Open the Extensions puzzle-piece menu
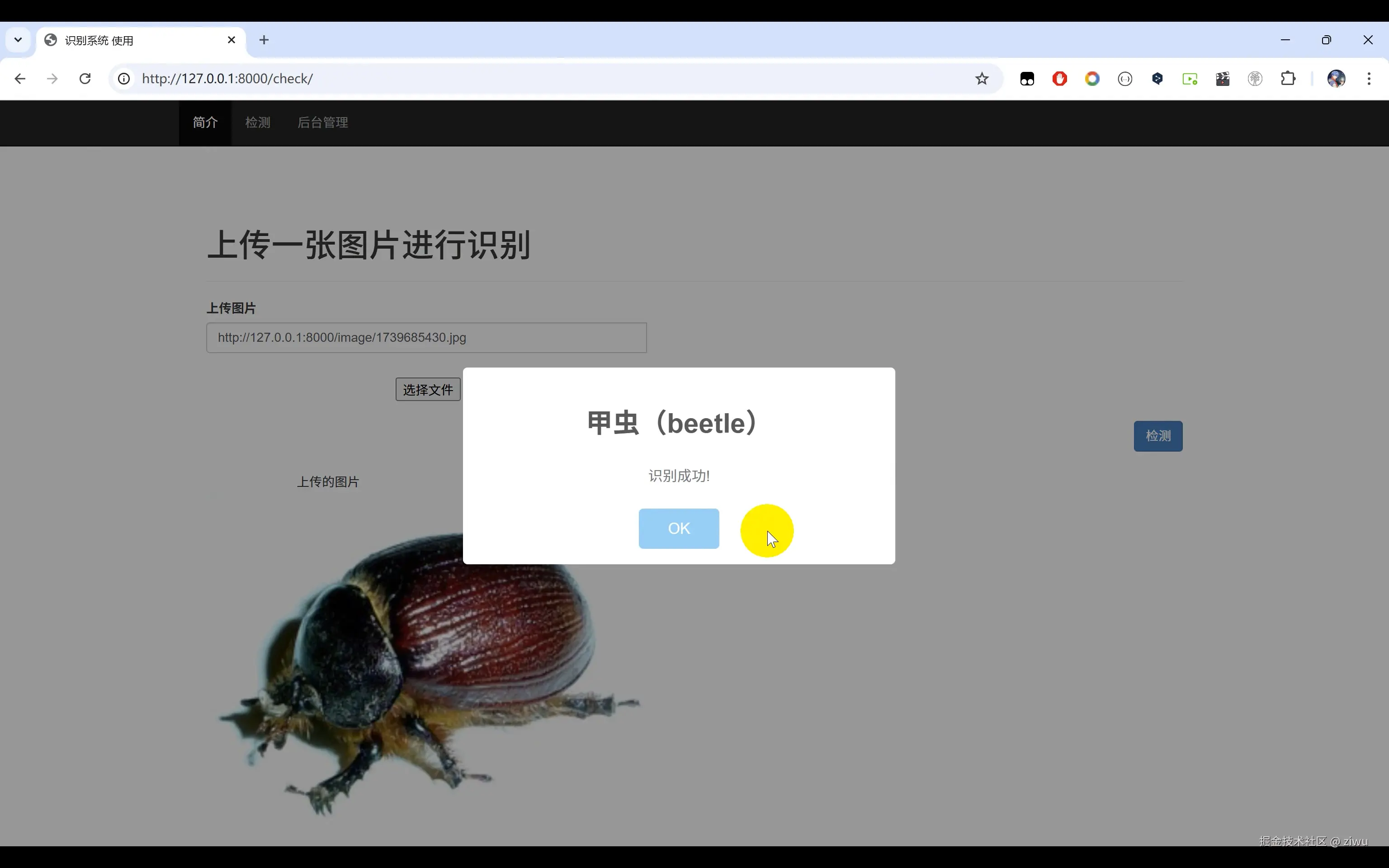This screenshot has width=1389, height=868. click(1288, 79)
